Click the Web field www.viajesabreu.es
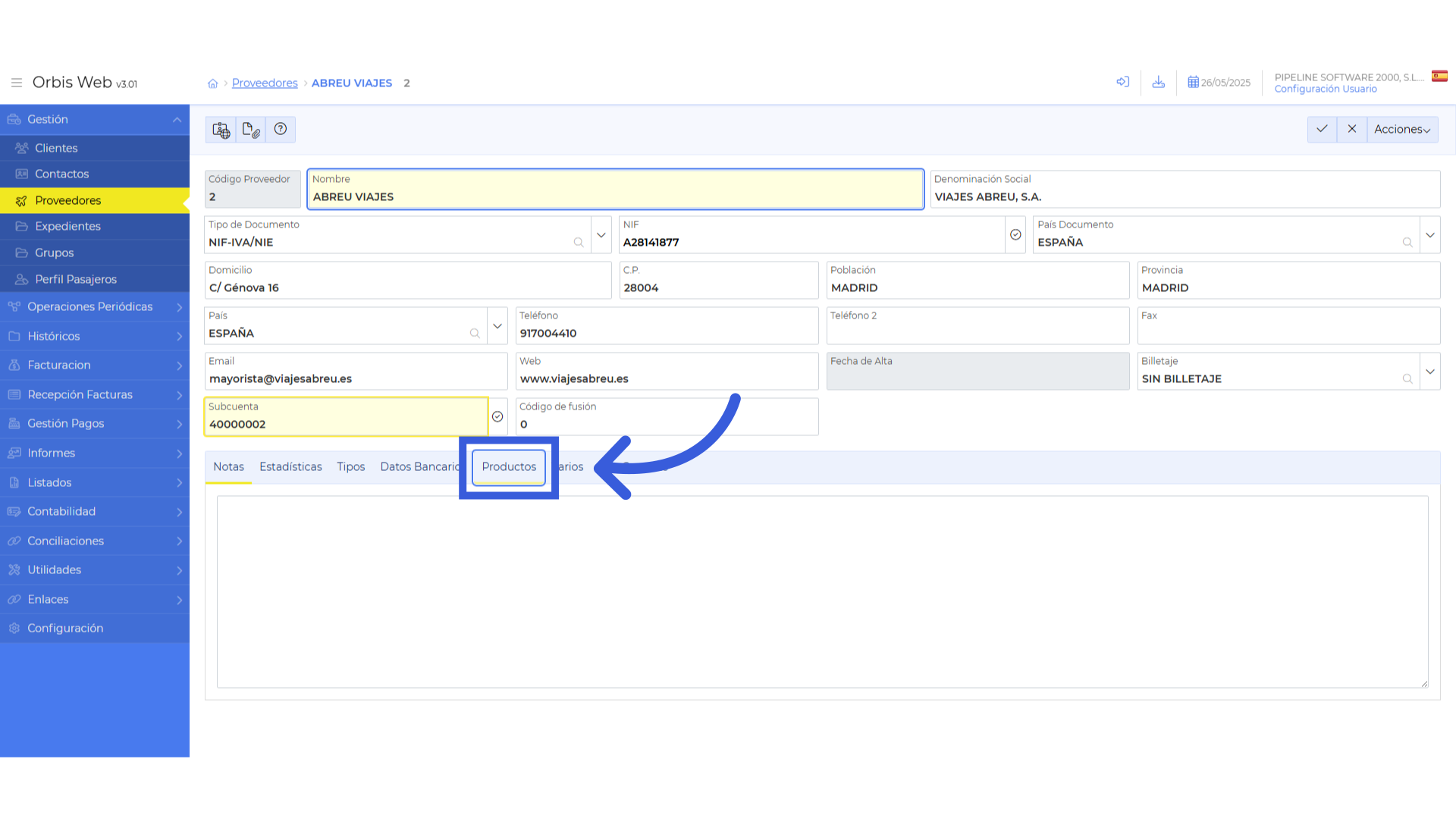1456x819 pixels. pos(667,371)
